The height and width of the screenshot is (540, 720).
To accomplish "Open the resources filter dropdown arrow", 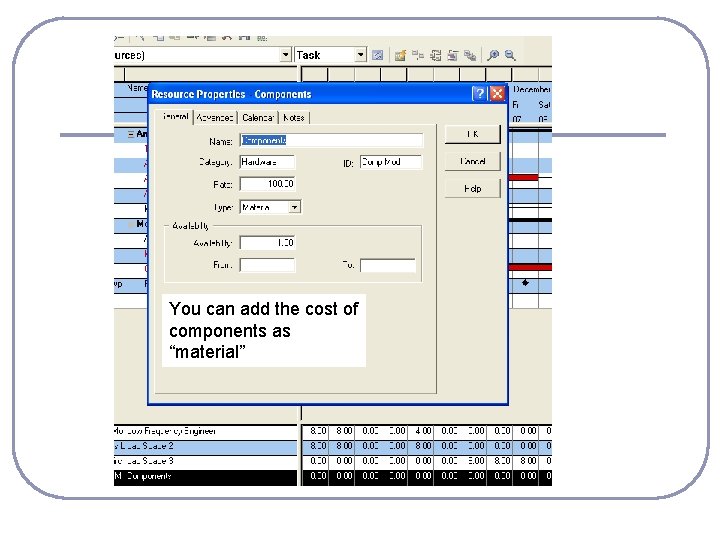I will [x=286, y=55].
